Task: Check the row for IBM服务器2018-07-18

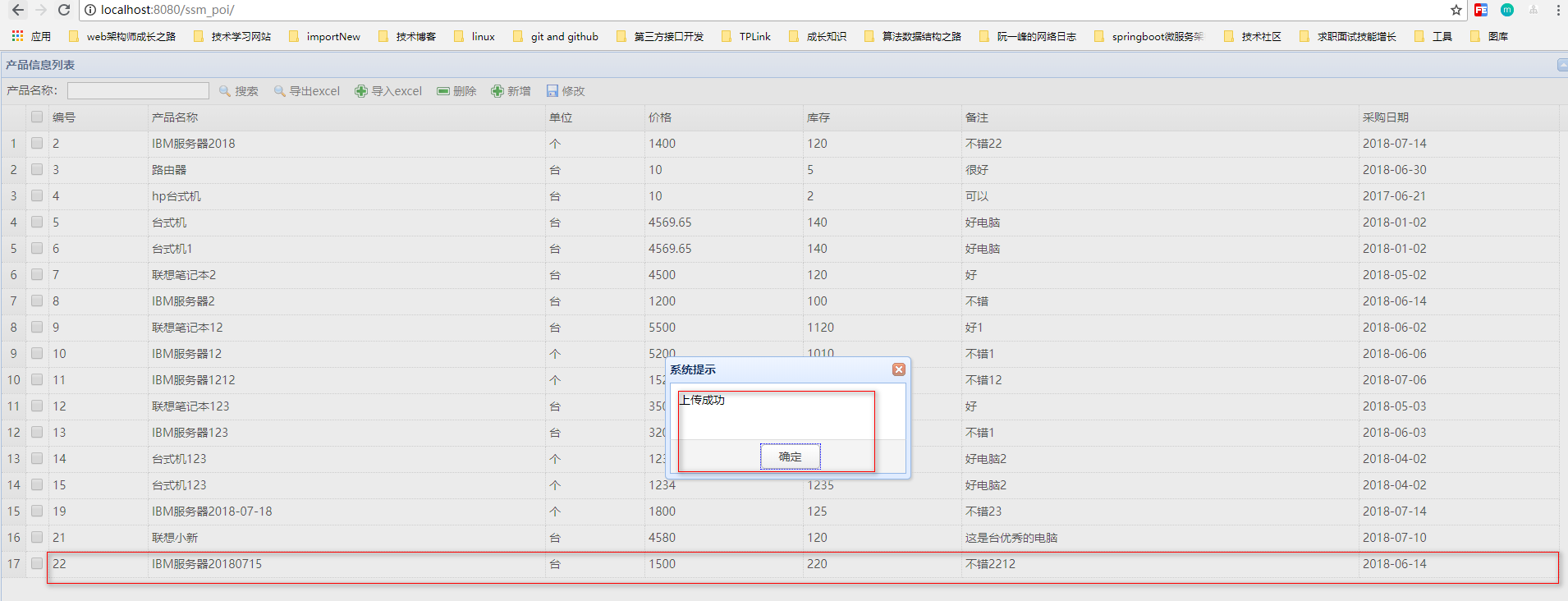Action: pos(37,511)
